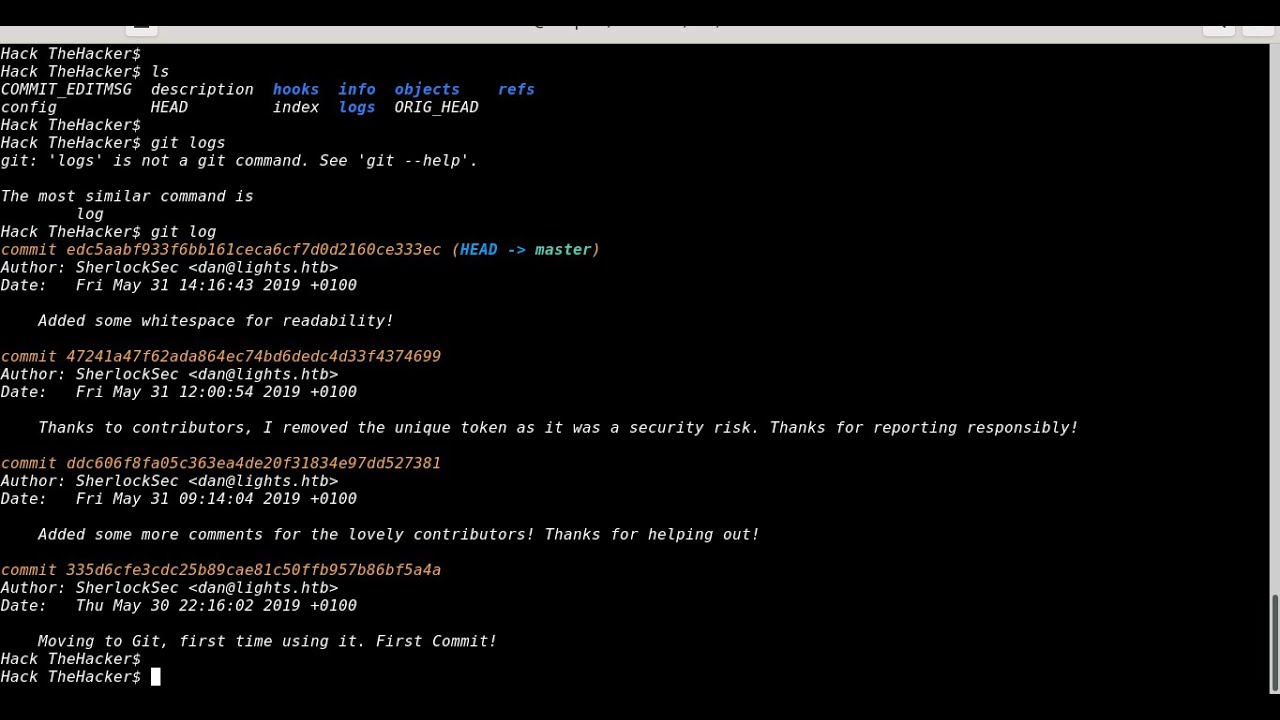Click the 'config' file name
The height and width of the screenshot is (720, 1280).
tap(28, 107)
